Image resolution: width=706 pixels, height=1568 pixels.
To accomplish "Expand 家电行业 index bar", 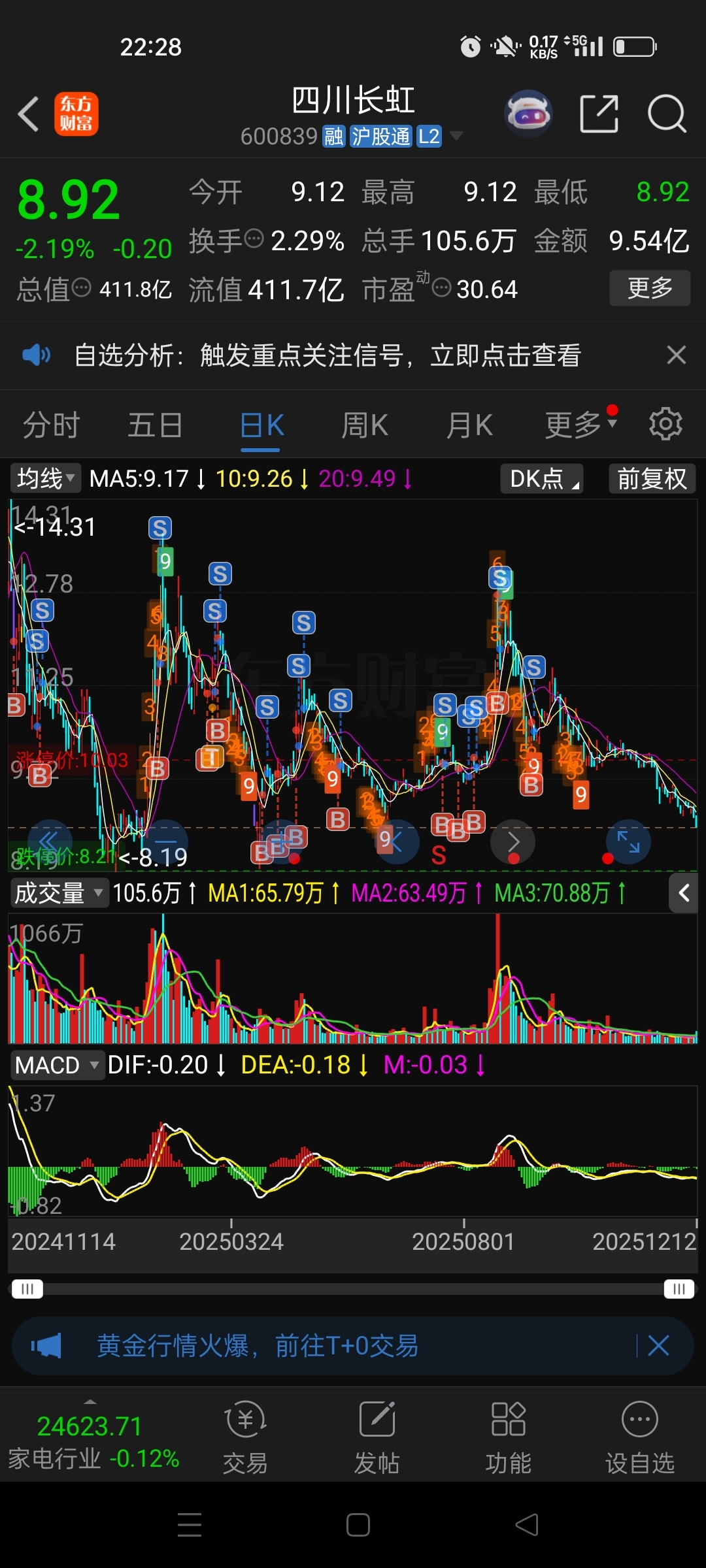I will 93,1440.
